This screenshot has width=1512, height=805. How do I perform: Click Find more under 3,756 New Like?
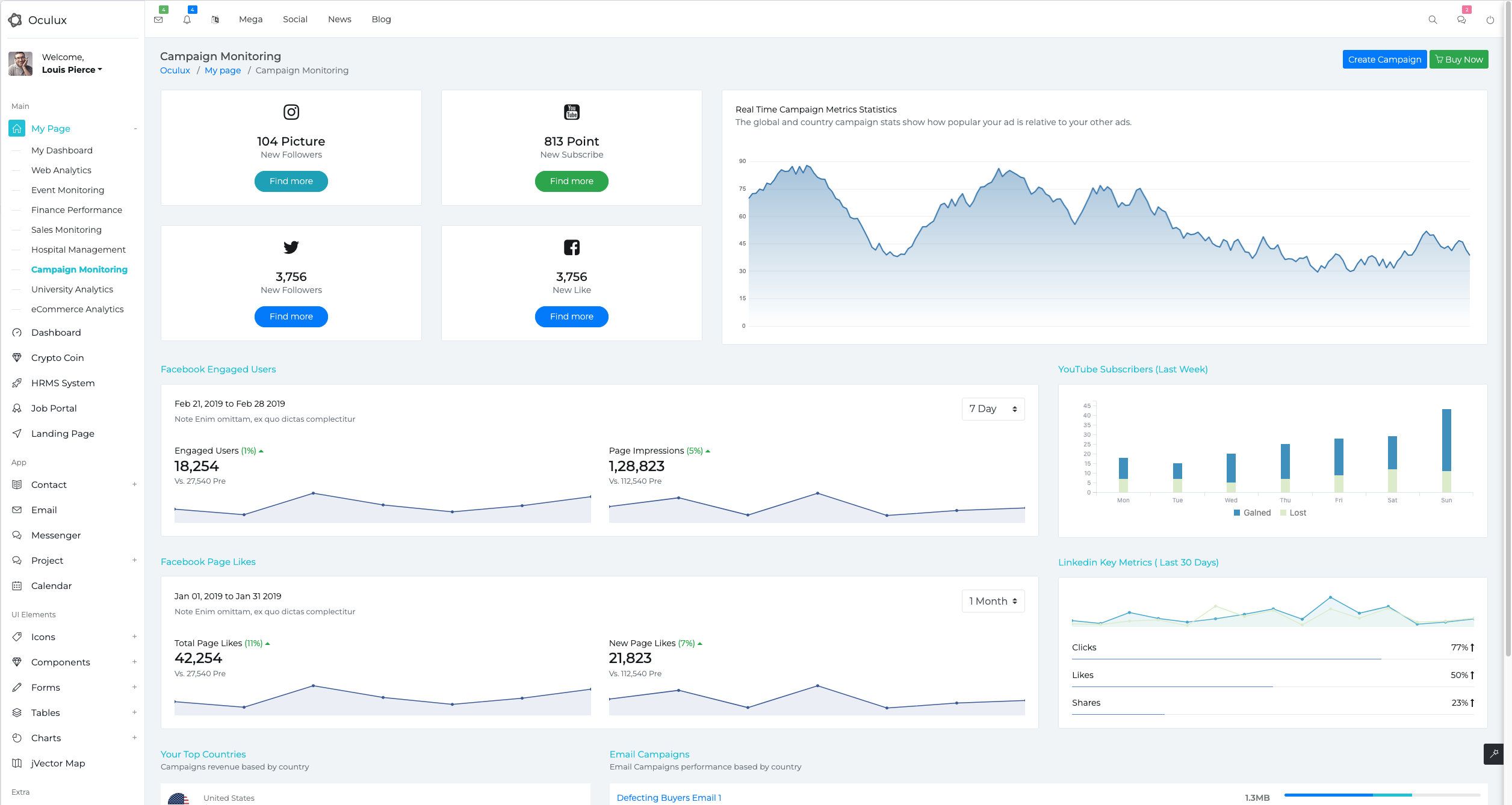click(x=572, y=316)
